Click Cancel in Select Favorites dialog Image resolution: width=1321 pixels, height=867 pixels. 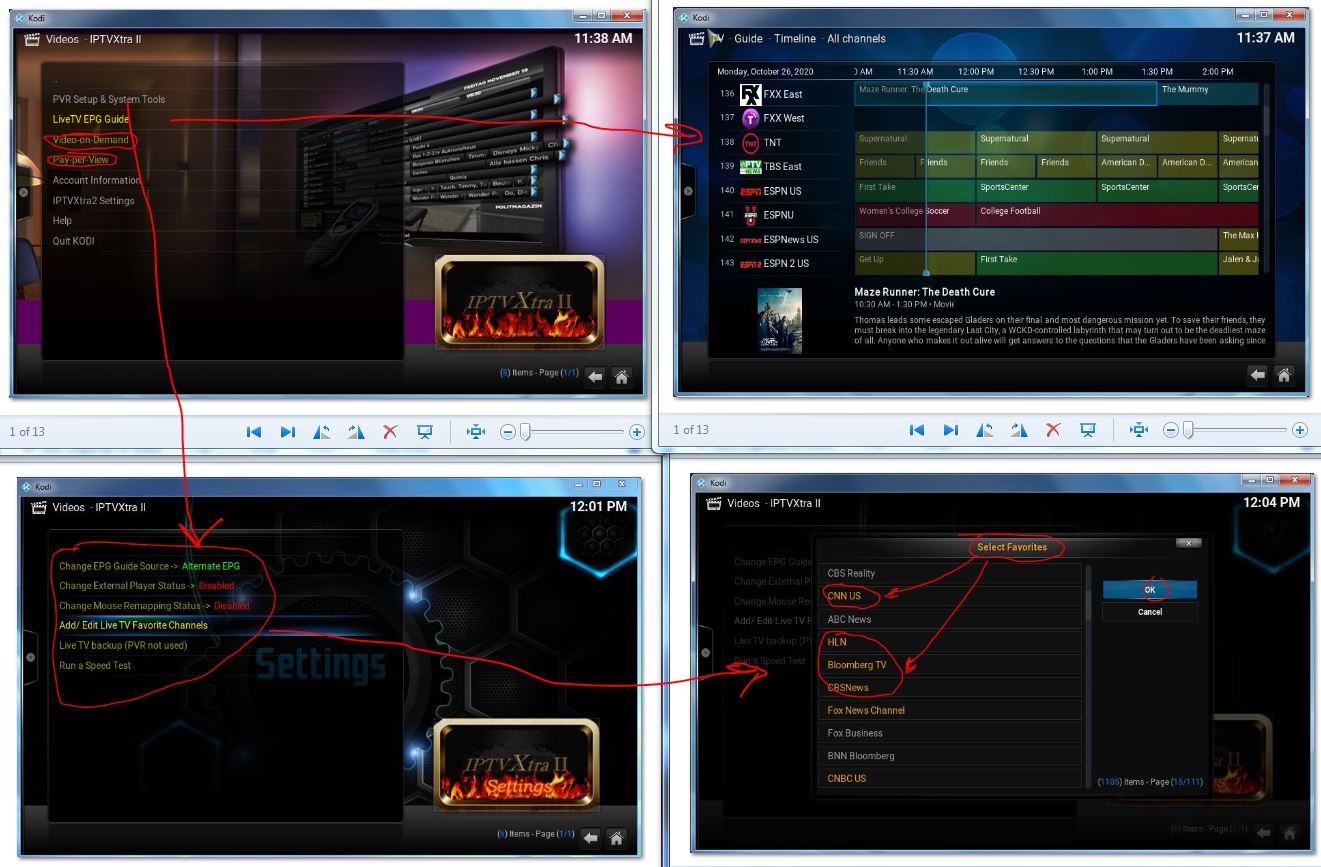point(1150,612)
